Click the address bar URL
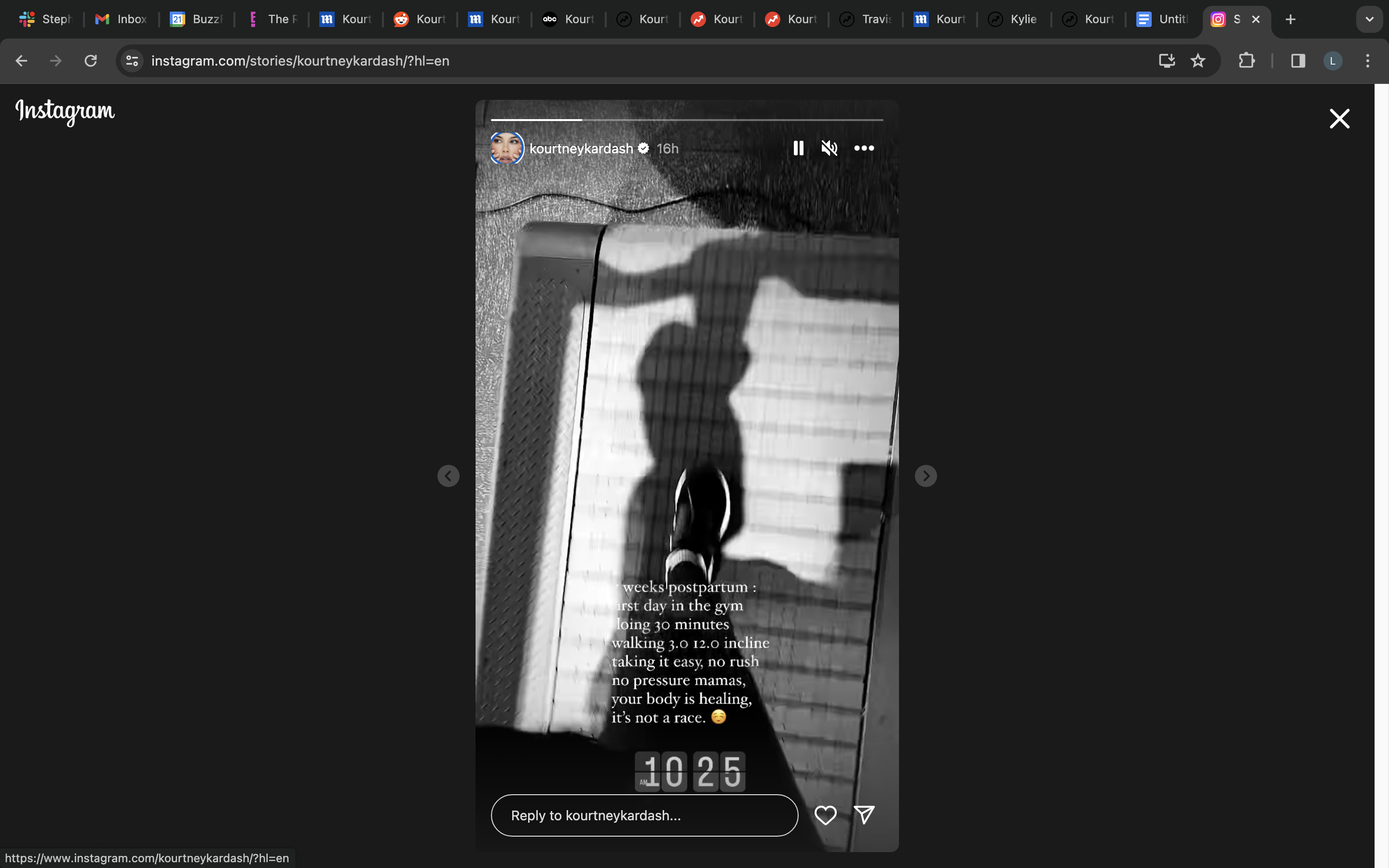This screenshot has height=868, width=1389. 300,61
